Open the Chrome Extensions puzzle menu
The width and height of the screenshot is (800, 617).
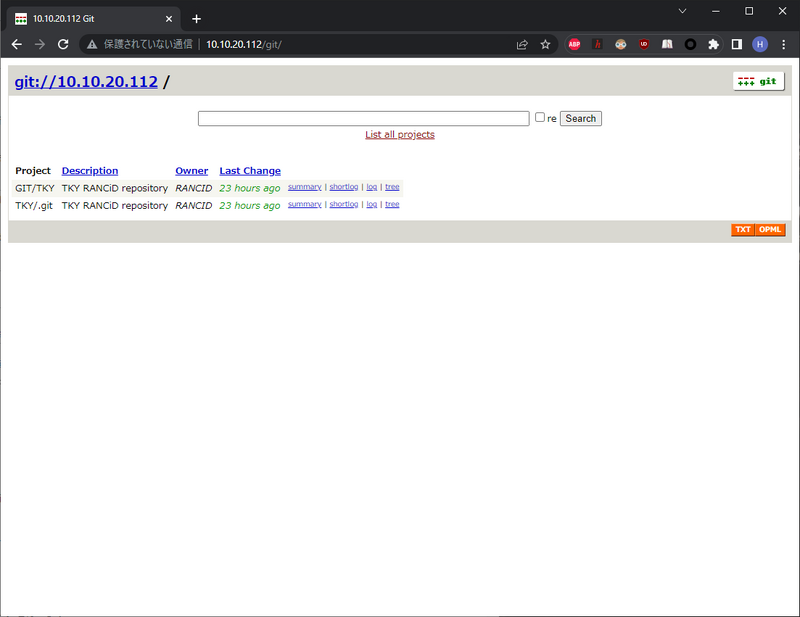(x=713, y=44)
